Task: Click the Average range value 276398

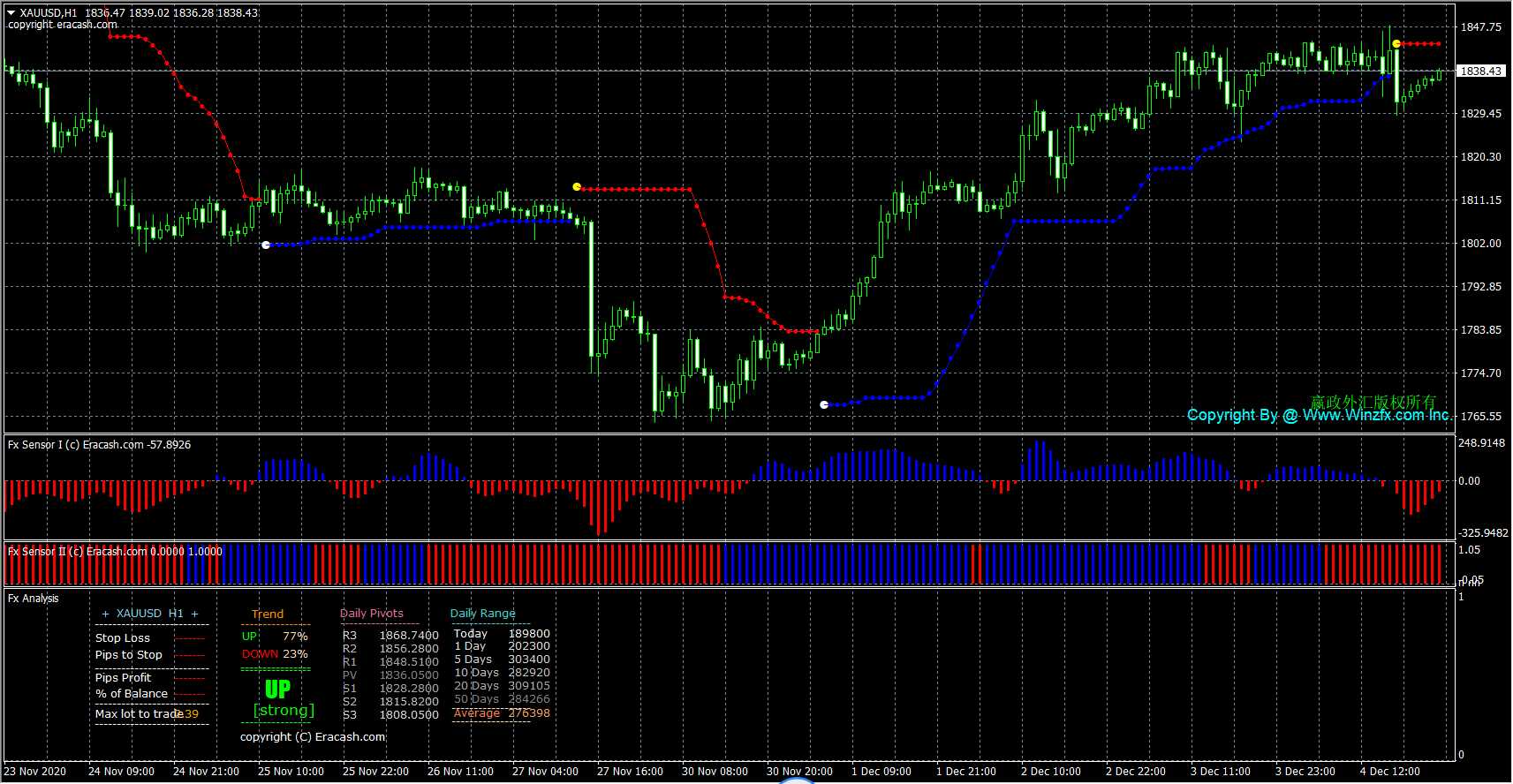Action: (529, 712)
